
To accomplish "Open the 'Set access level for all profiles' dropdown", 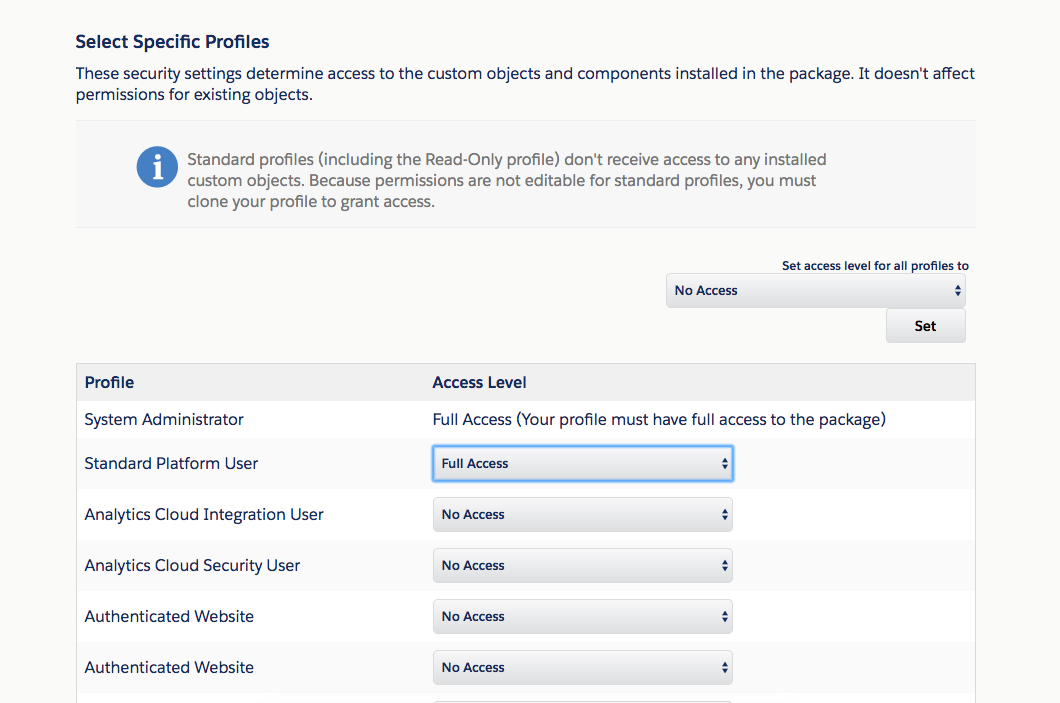I will [815, 291].
